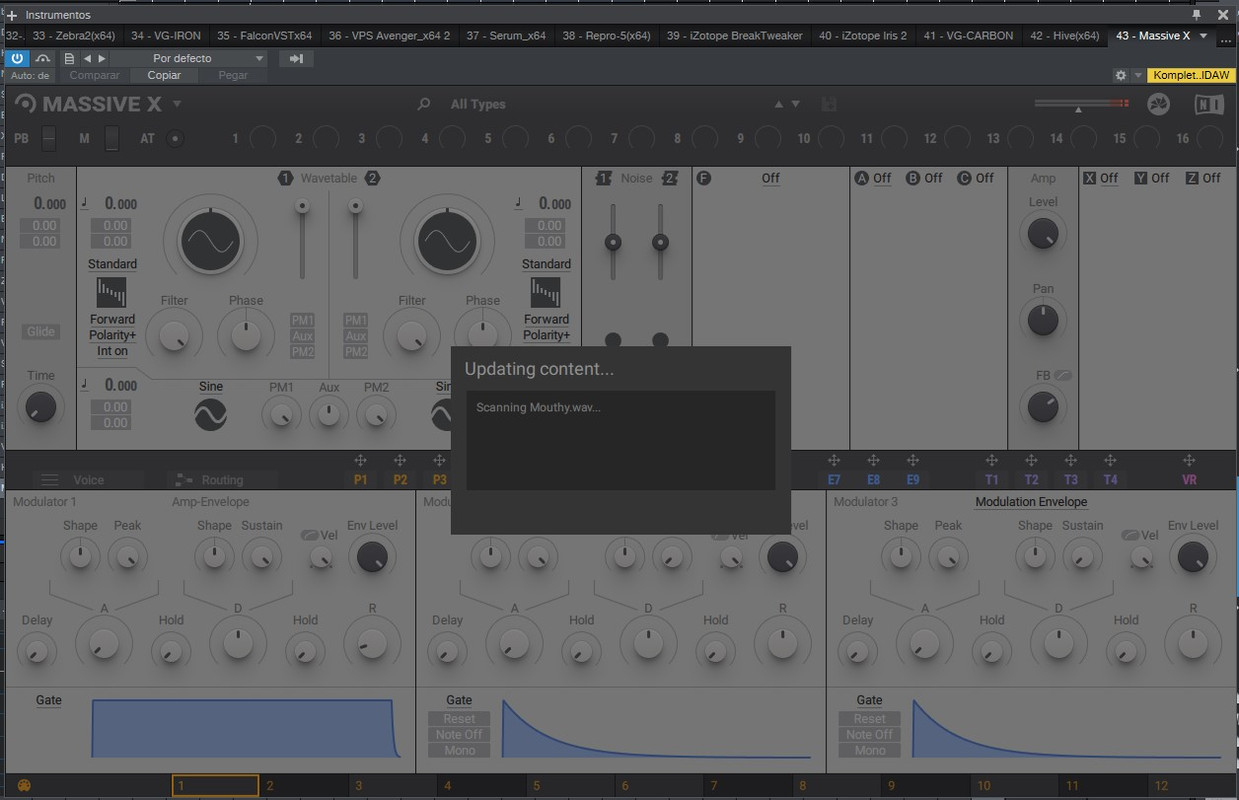Viewport: 1239px width, 800px height.
Task: Click the preset search magnifier icon
Action: [x=424, y=104]
